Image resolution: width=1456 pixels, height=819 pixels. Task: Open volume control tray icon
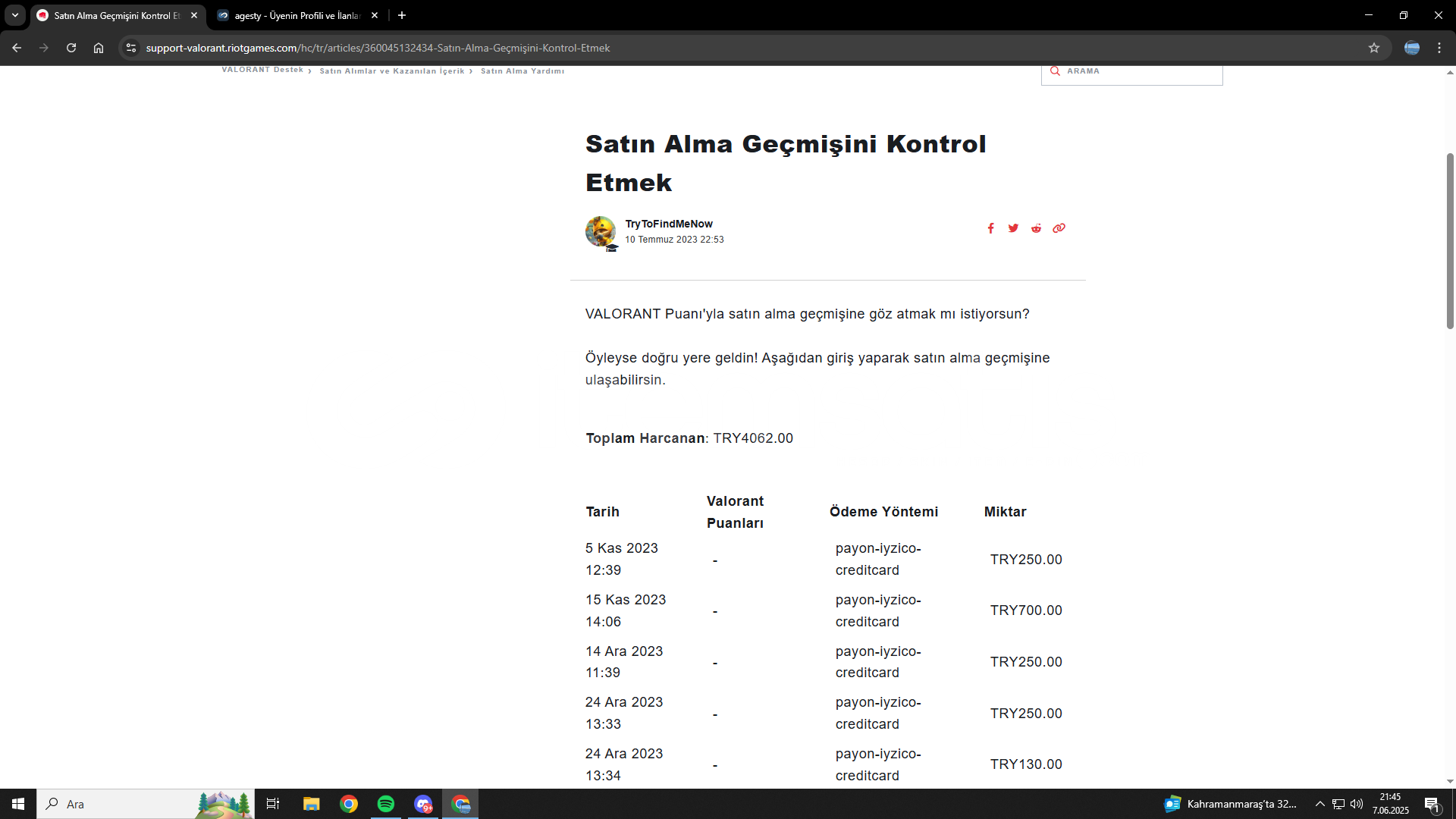[1357, 804]
